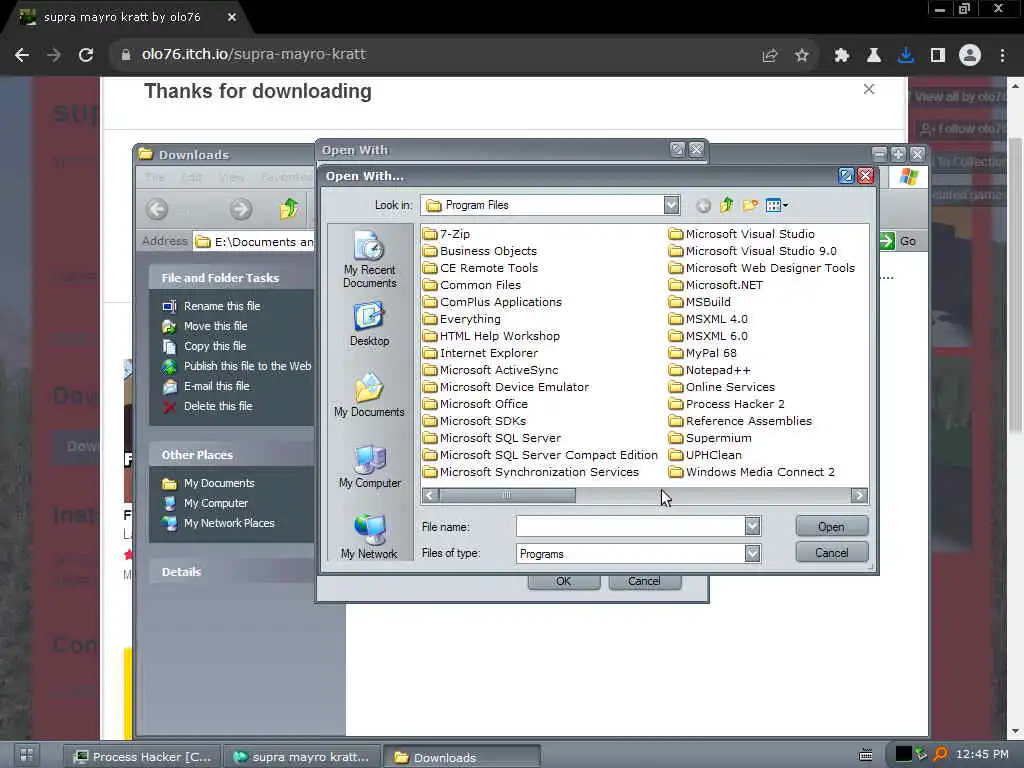Click the horizontal scrollbar thumb in file list

(507, 495)
